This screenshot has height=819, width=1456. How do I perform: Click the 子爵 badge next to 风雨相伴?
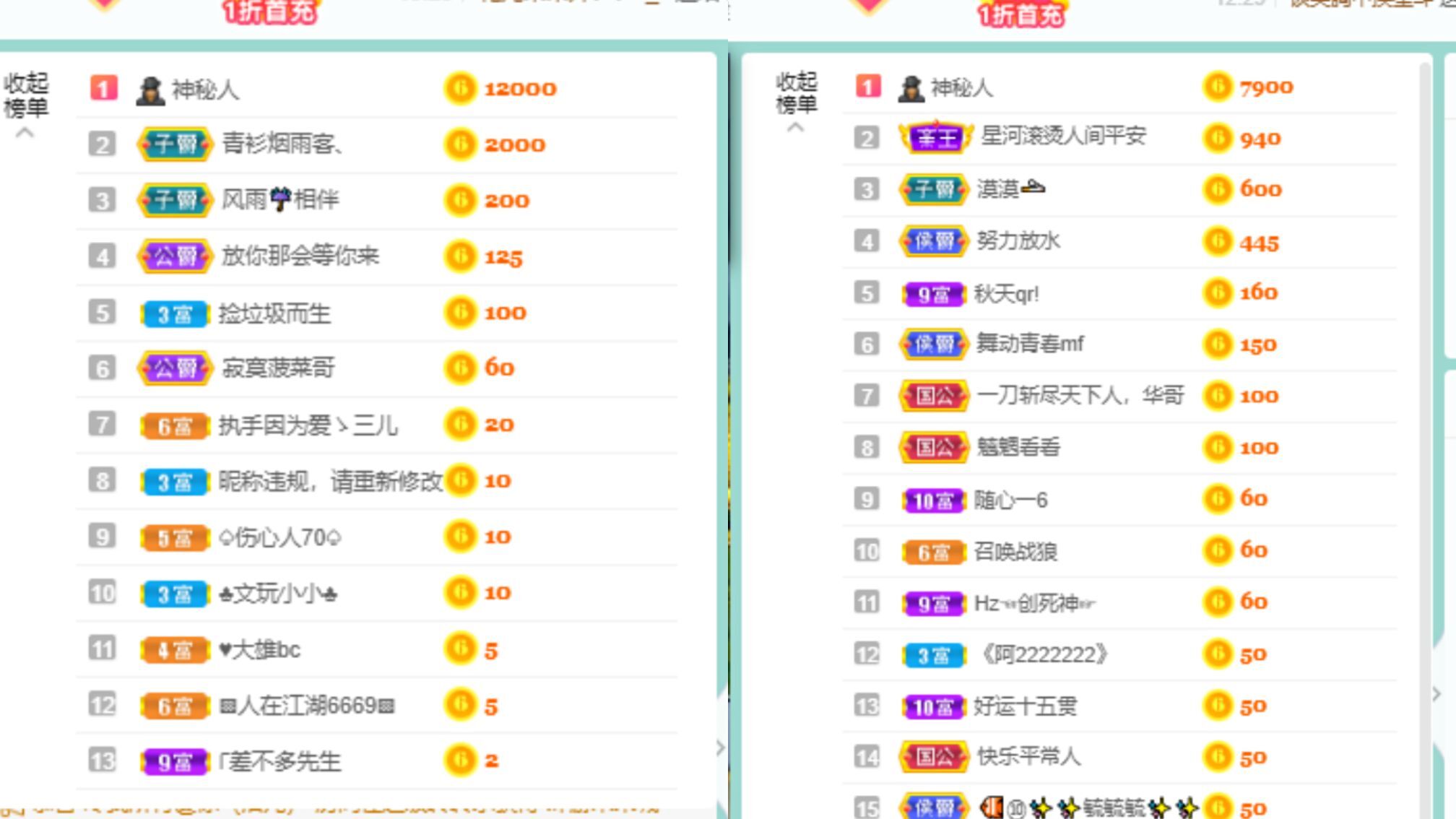coord(175,199)
